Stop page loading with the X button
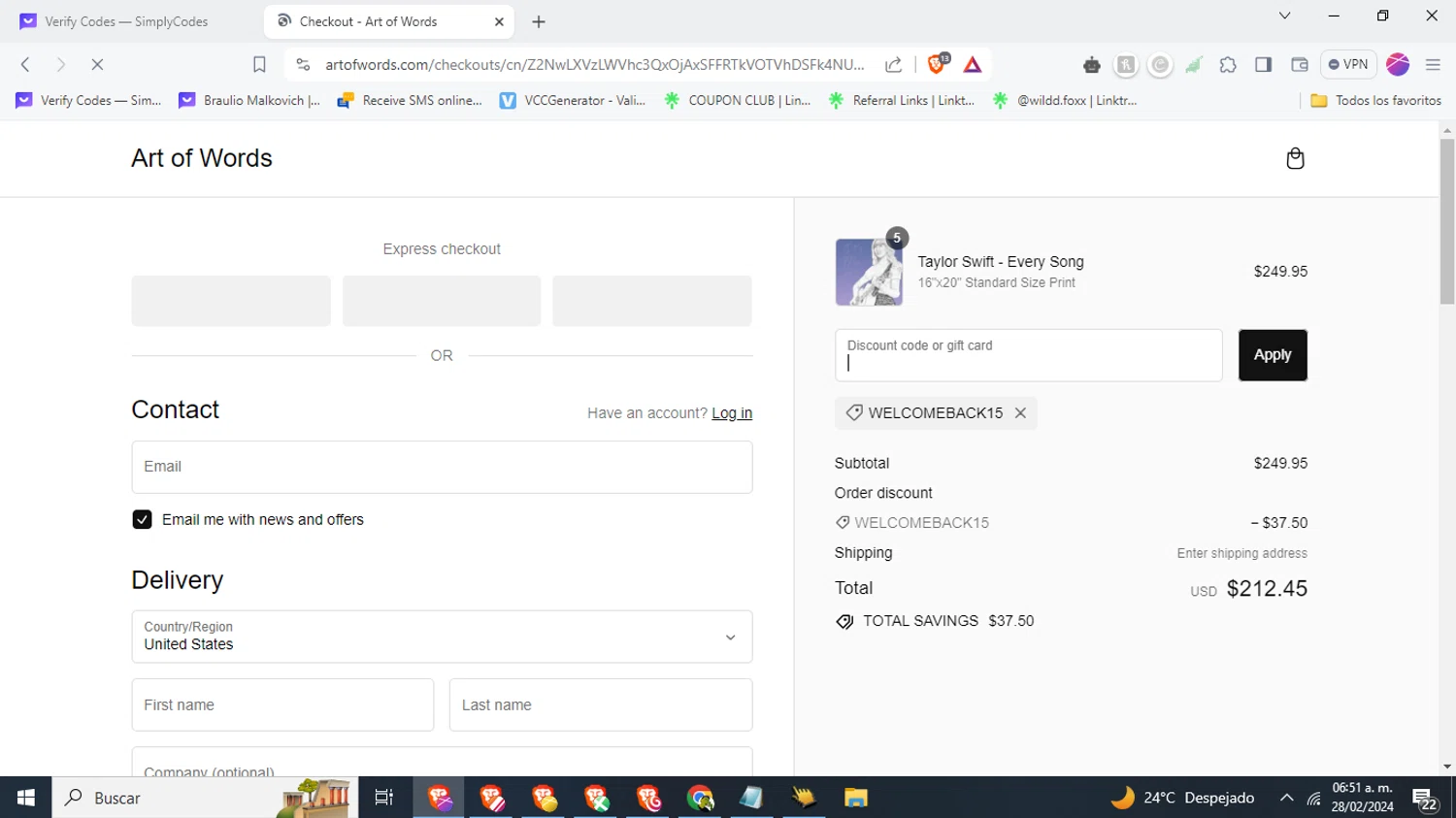Image resolution: width=1456 pixels, height=818 pixels. coord(97,64)
